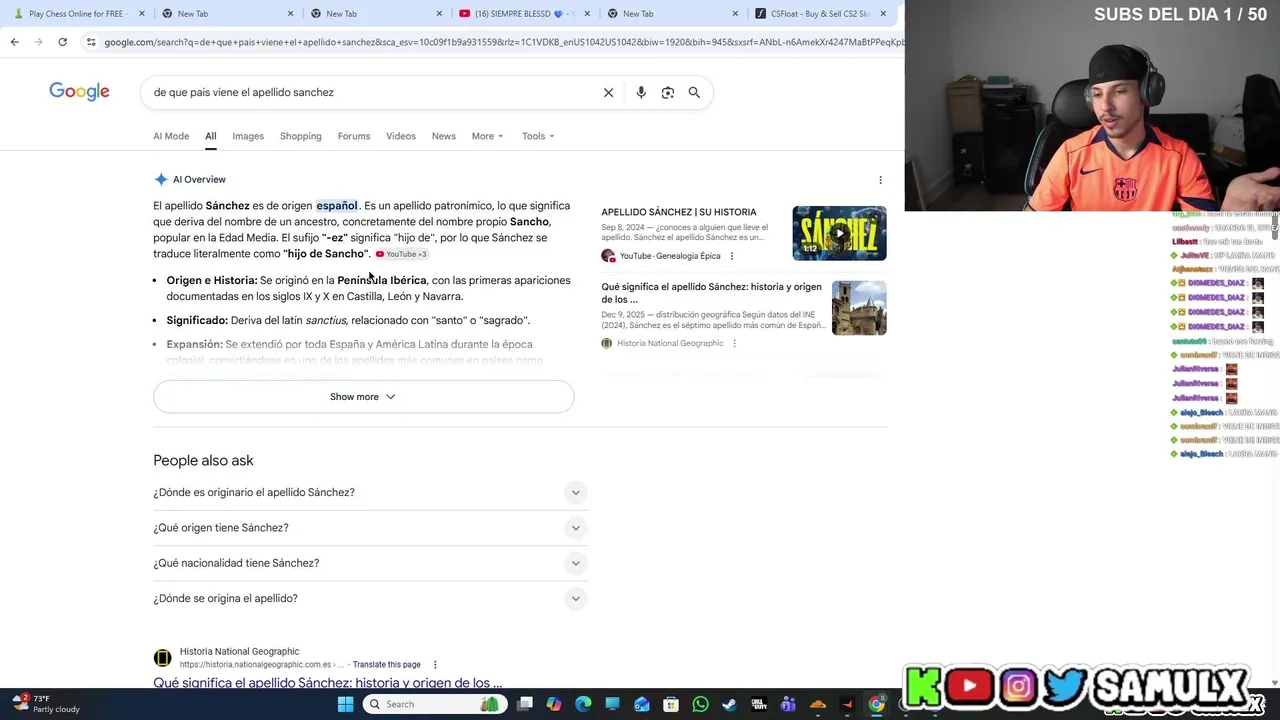Open 'APELLIDO SÁNCHEZ | SU HISTORIA' video link
1280x720 pixels.
tap(679, 212)
